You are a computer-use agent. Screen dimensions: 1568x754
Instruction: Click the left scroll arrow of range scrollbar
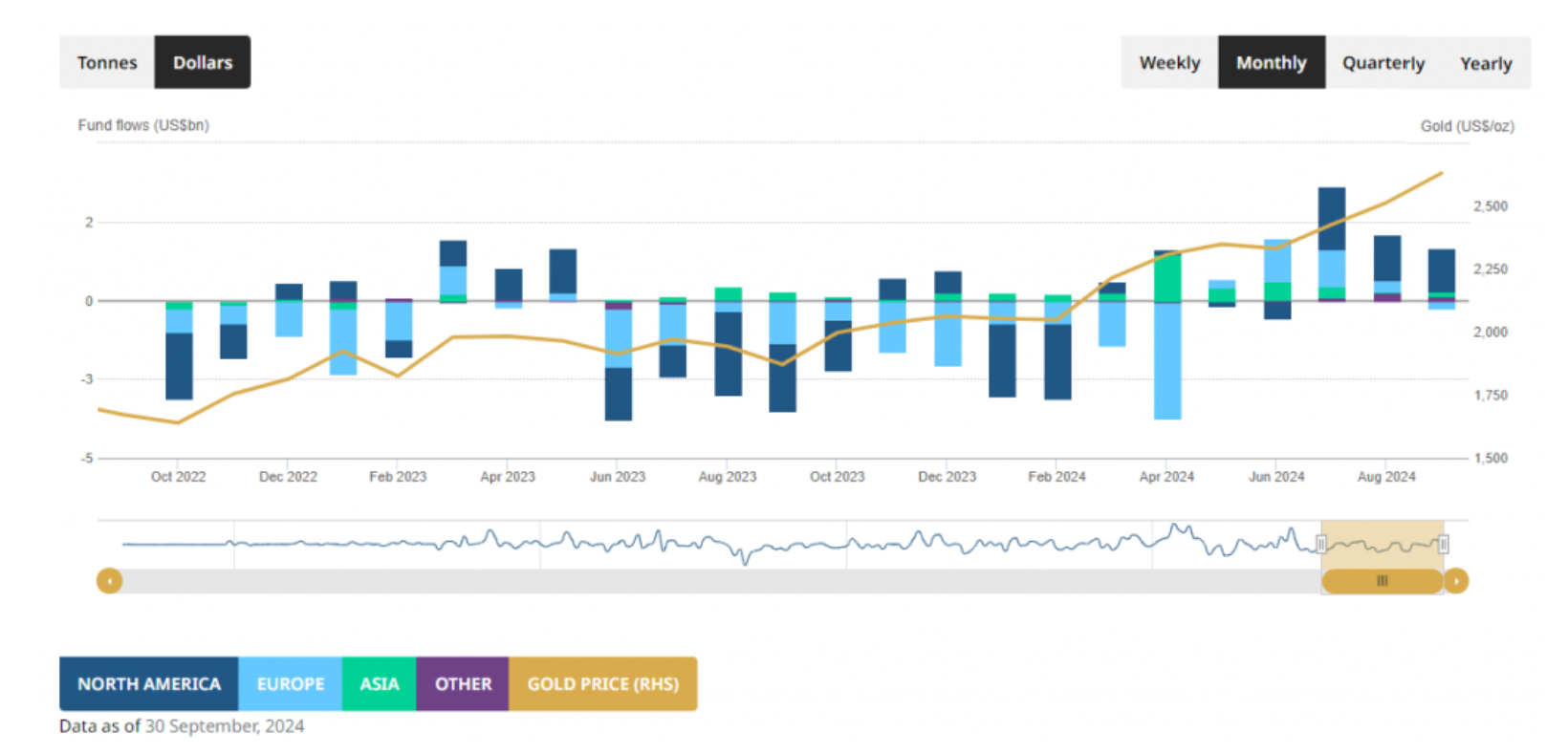(110, 581)
